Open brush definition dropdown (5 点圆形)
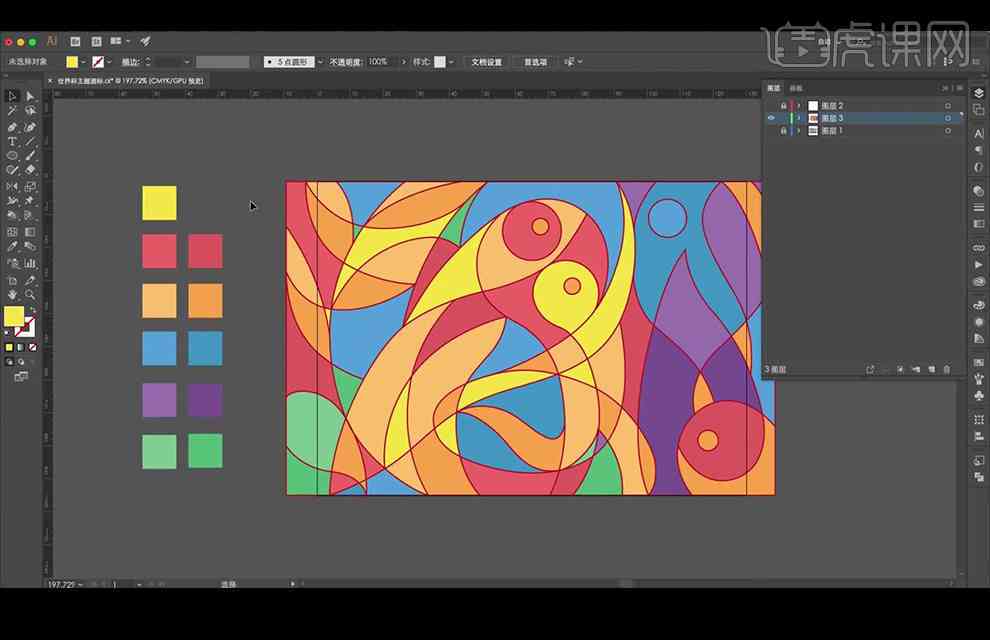The width and height of the screenshot is (990, 640). point(320,62)
